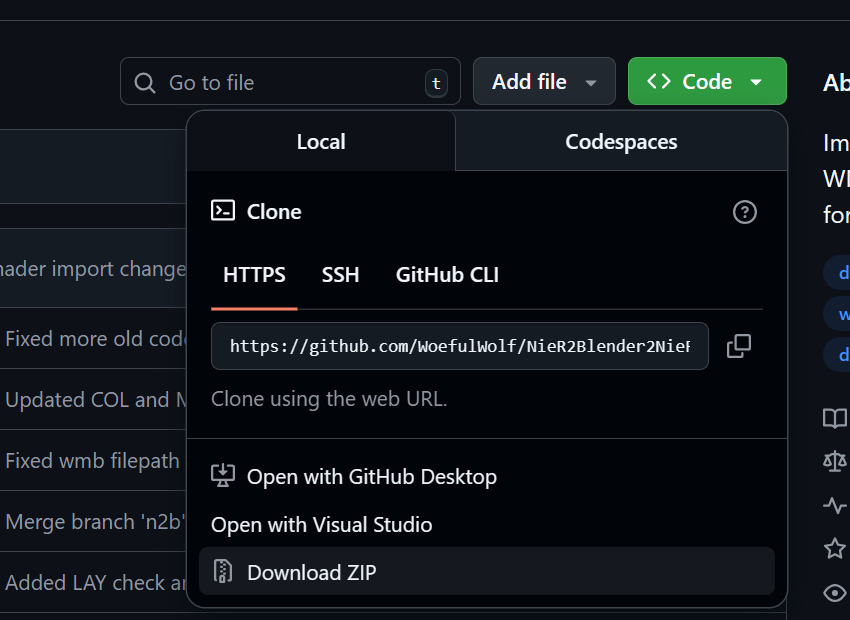Click the book readme icon in sidebar

click(834, 418)
